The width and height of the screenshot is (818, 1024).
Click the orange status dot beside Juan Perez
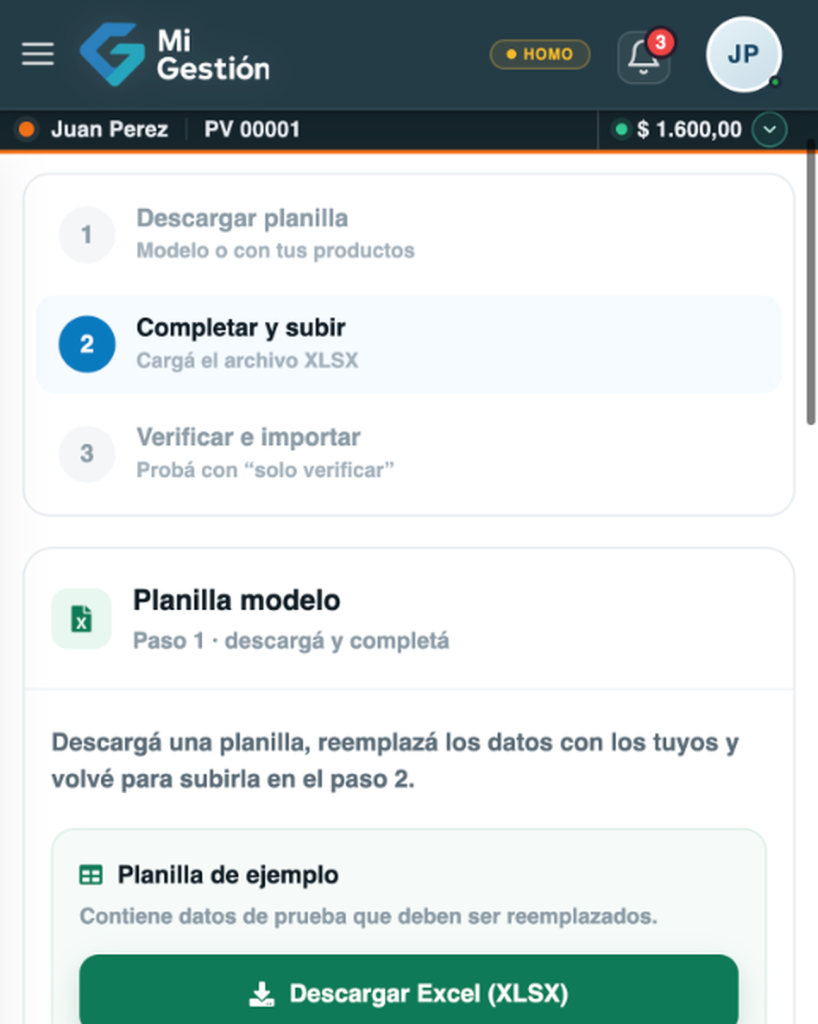point(27,129)
